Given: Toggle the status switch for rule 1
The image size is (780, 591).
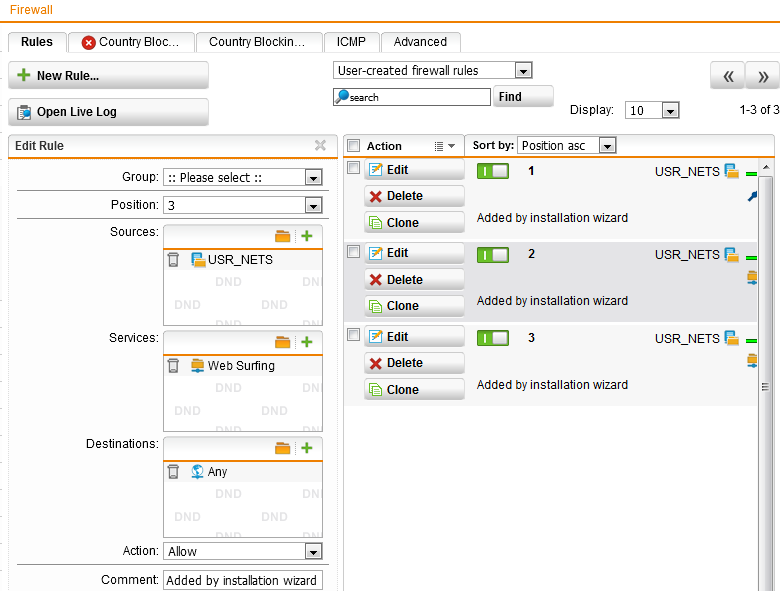Looking at the screenshot, I should tap(493, 171).
